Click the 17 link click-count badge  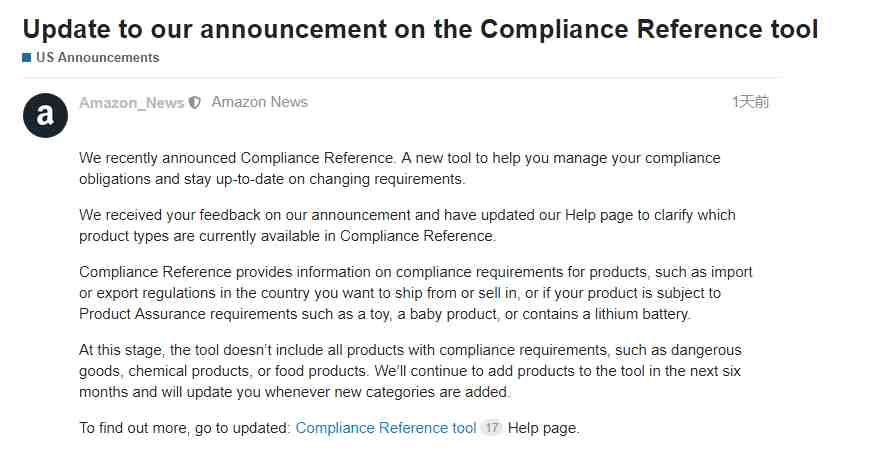point(492,428)
